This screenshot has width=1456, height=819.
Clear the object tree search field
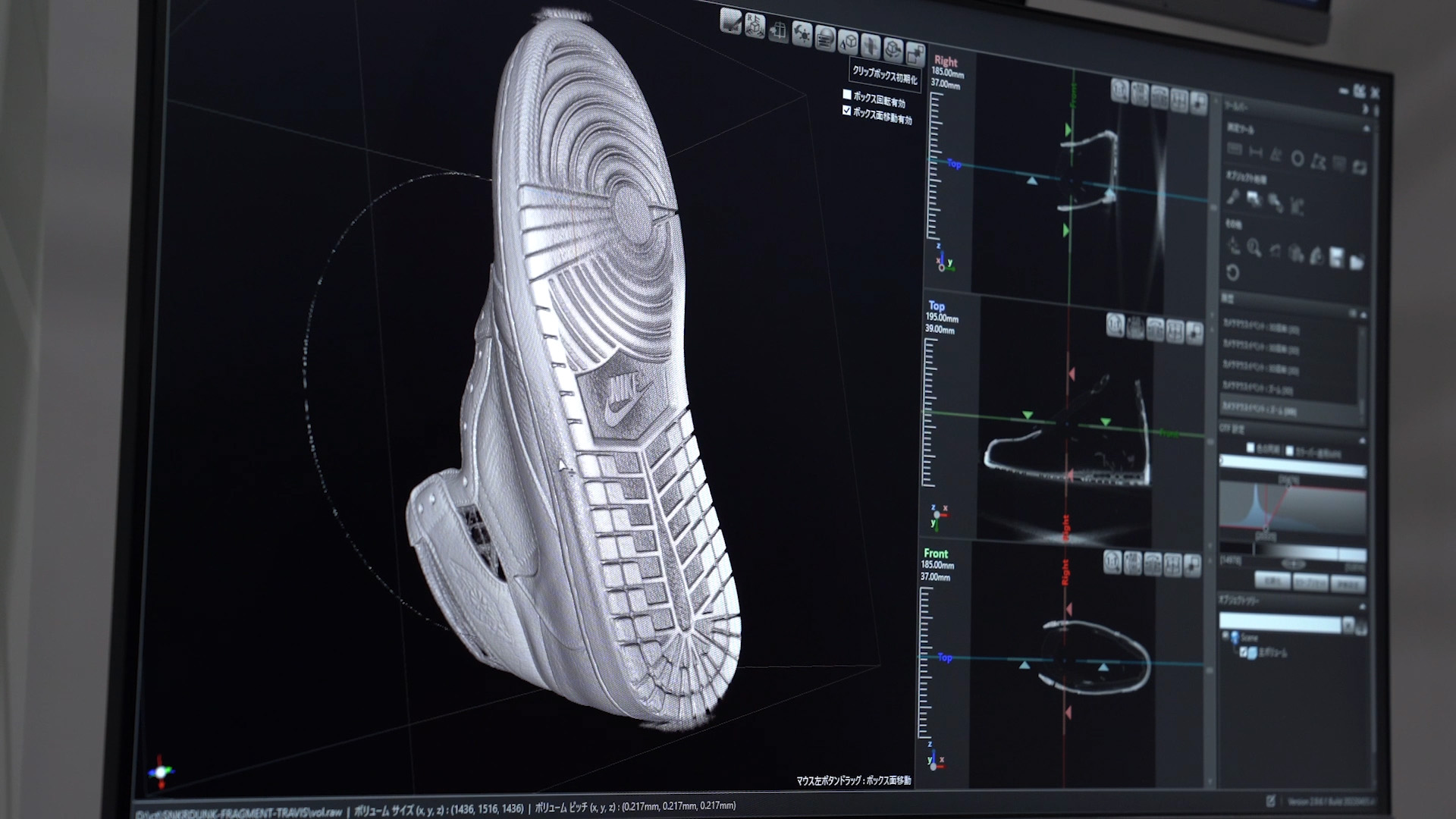1348,626
